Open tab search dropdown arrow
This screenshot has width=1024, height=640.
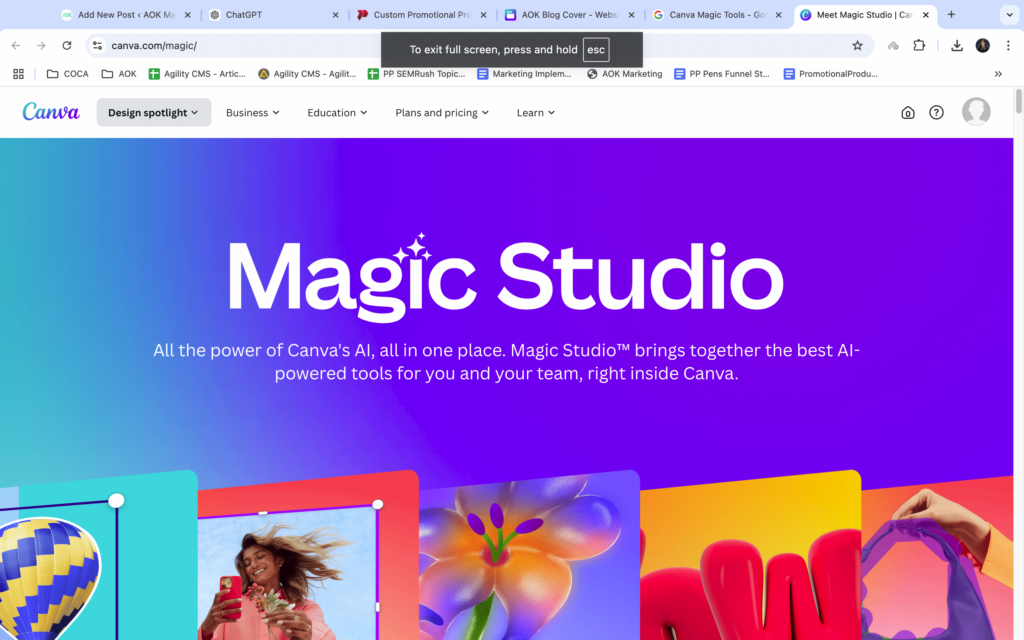[x=1009, y=14]
